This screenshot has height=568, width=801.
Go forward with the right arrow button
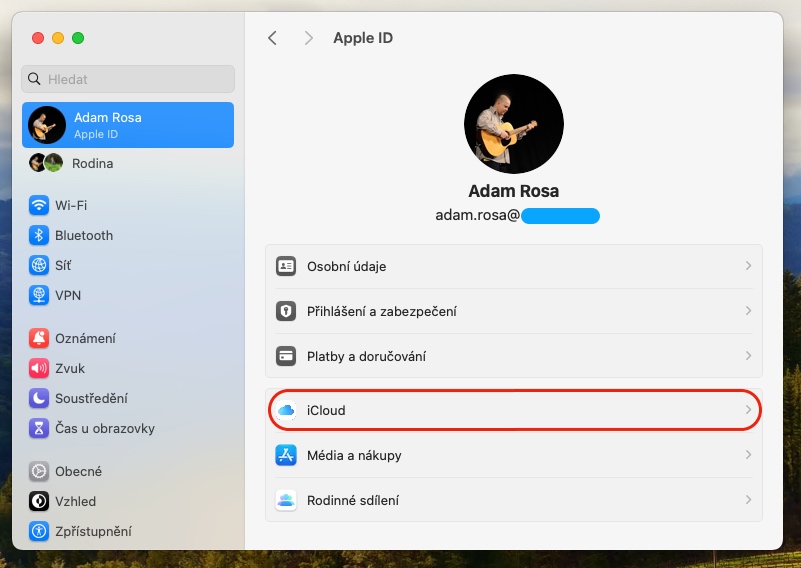308,38
